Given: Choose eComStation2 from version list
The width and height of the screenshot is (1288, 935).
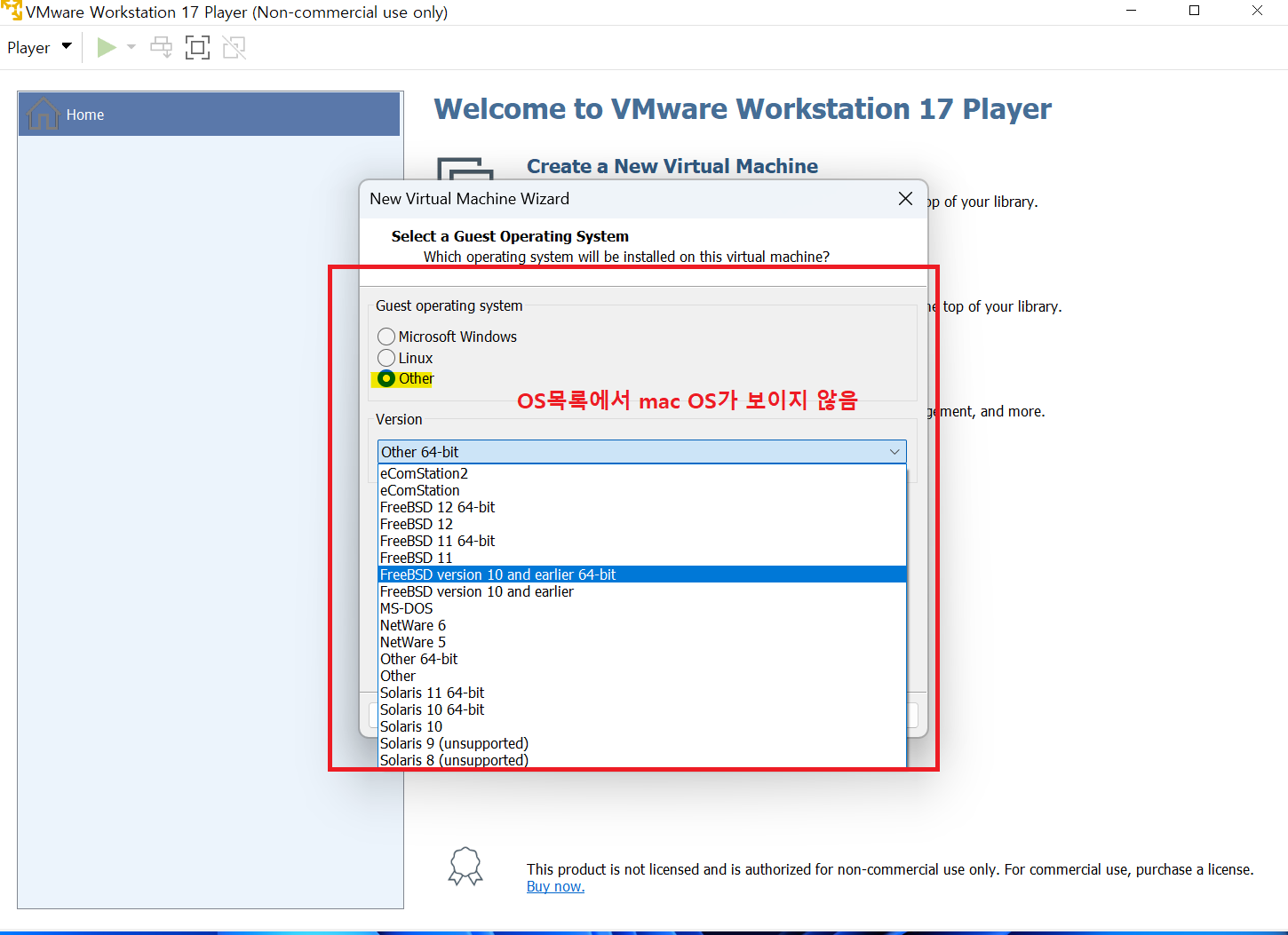Looking at the screenshot, I should pos(642,473).
